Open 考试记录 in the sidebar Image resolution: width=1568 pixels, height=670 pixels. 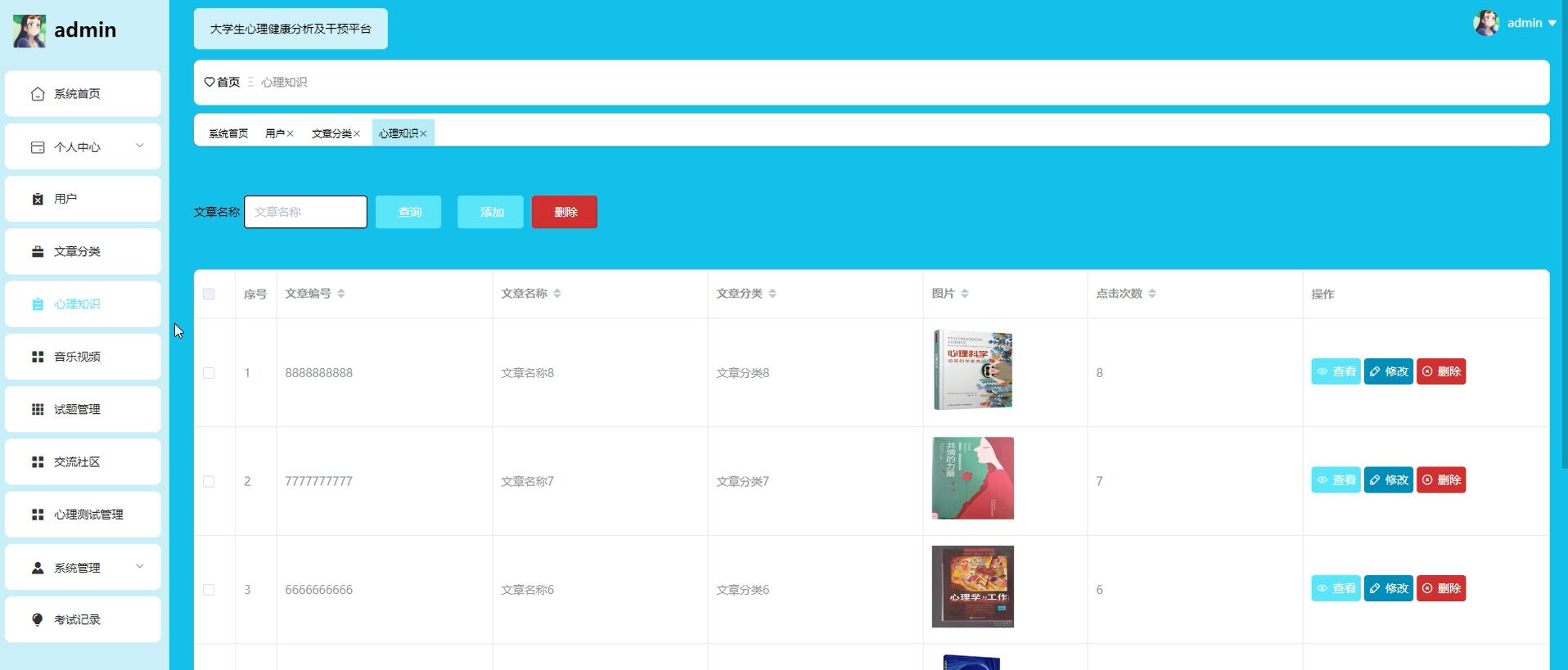[83, 620]
